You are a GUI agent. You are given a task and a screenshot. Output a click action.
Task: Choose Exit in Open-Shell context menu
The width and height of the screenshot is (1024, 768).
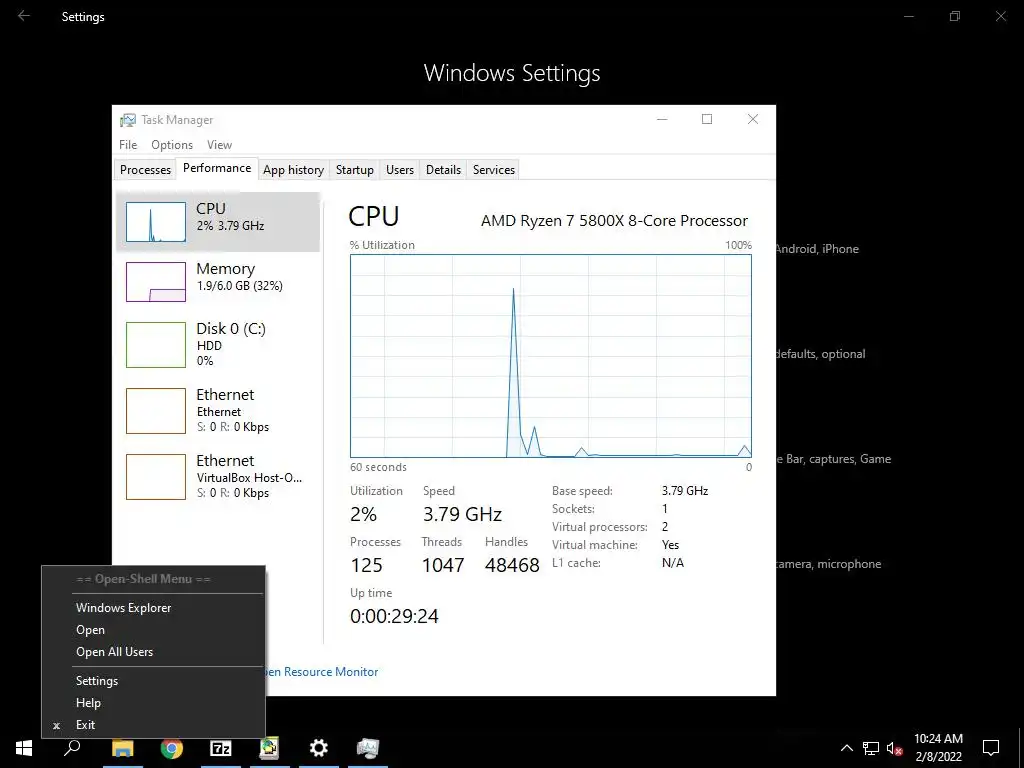point(153,725)
